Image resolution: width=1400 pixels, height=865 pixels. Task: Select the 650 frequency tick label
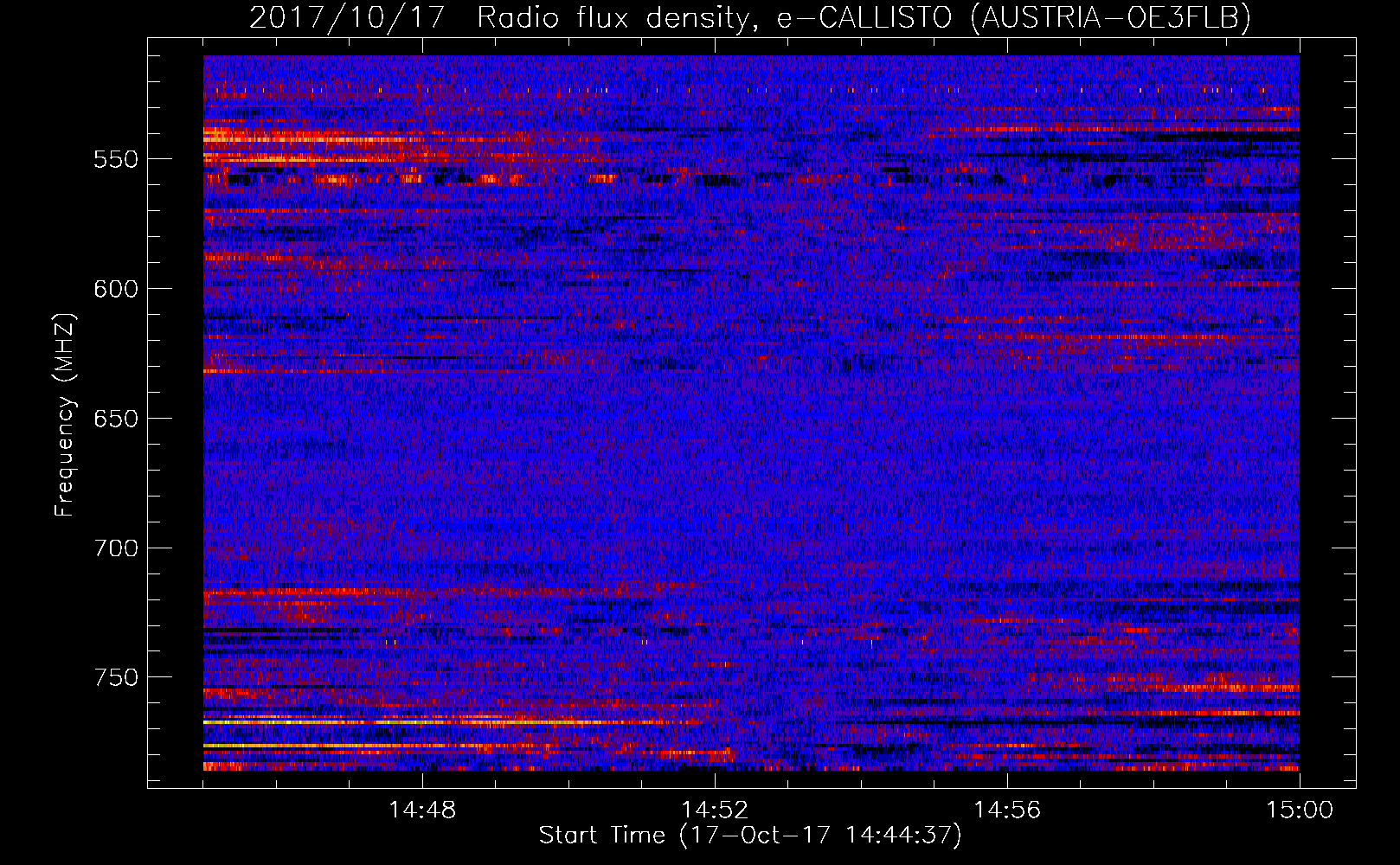pos(116,419)
